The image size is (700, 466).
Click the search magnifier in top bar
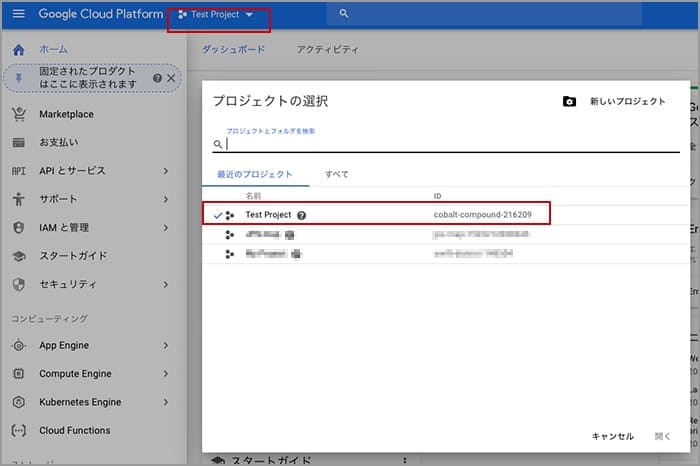tap(343, 13)
